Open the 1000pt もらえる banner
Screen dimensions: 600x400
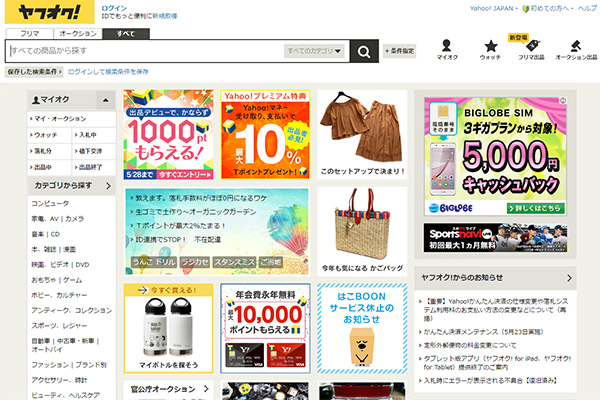click(168, 135)
